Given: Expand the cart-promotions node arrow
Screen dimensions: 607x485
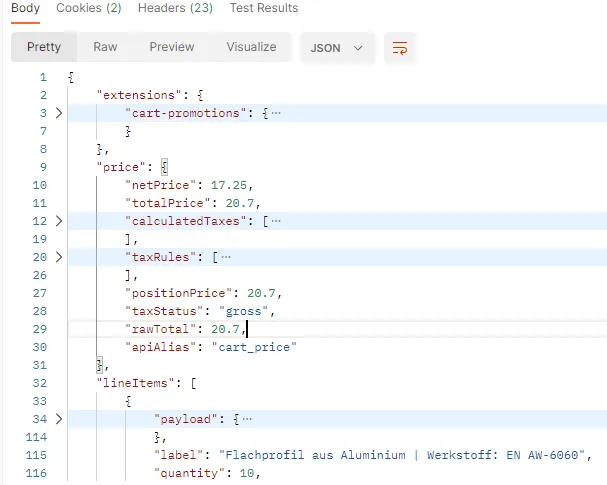Looking at the screenshot, I should 59,113.
